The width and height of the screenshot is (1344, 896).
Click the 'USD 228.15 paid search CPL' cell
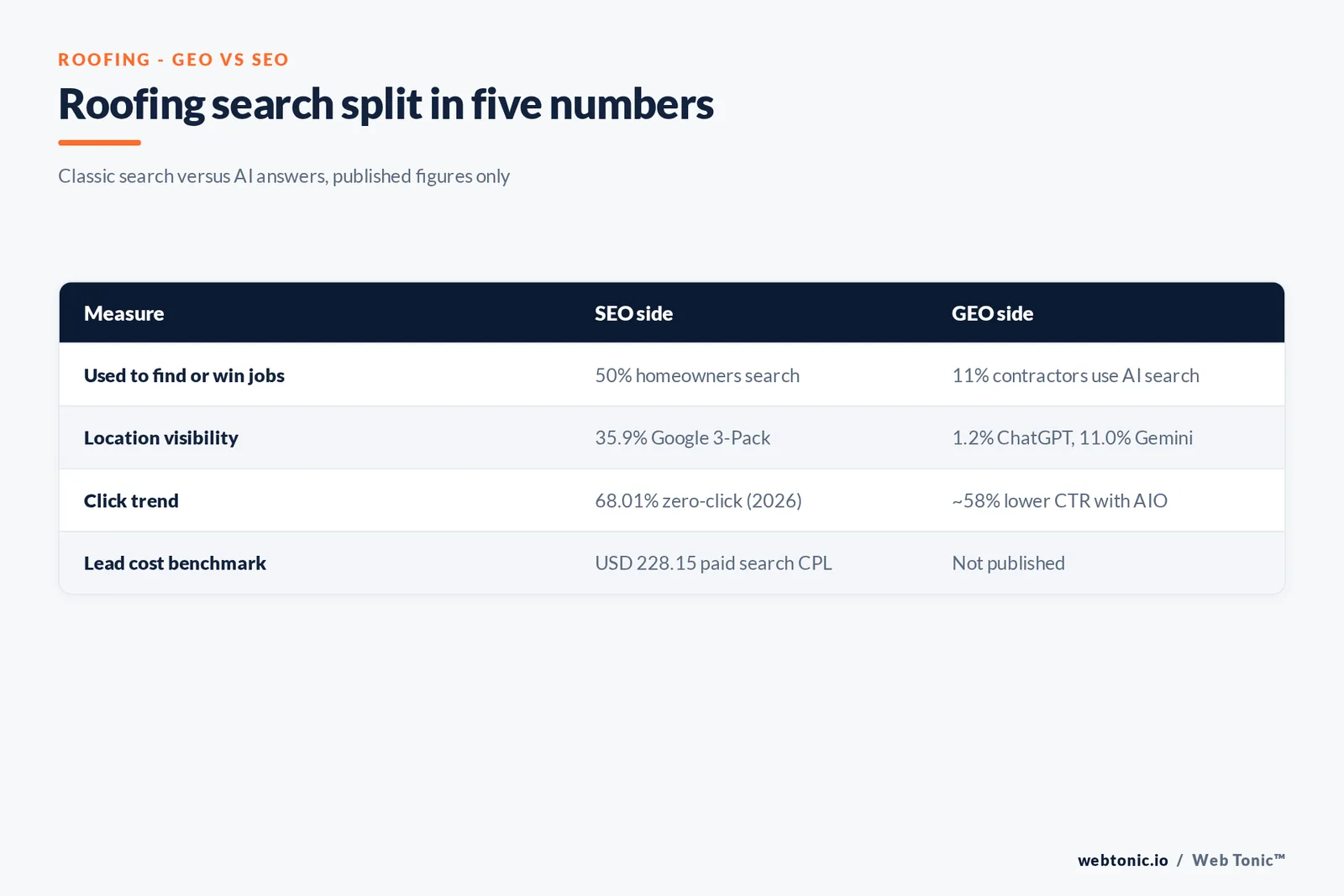(713, 563)
